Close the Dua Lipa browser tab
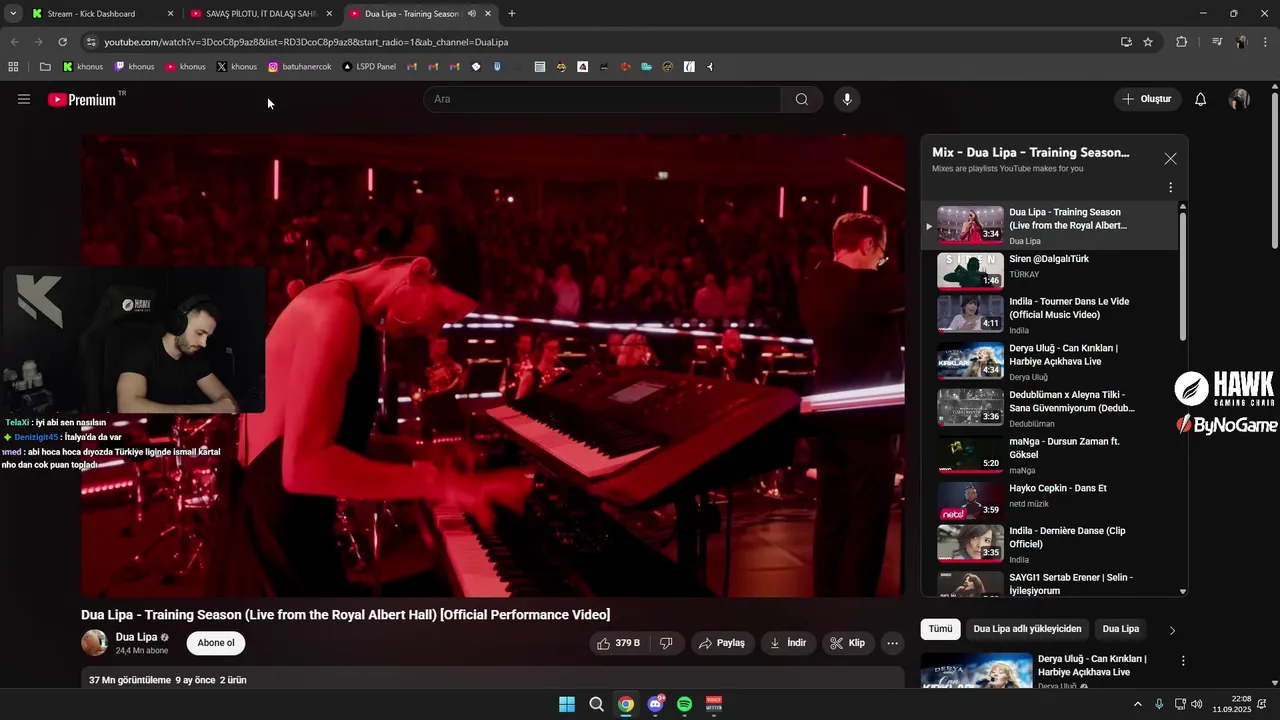 tap(488, 14)
